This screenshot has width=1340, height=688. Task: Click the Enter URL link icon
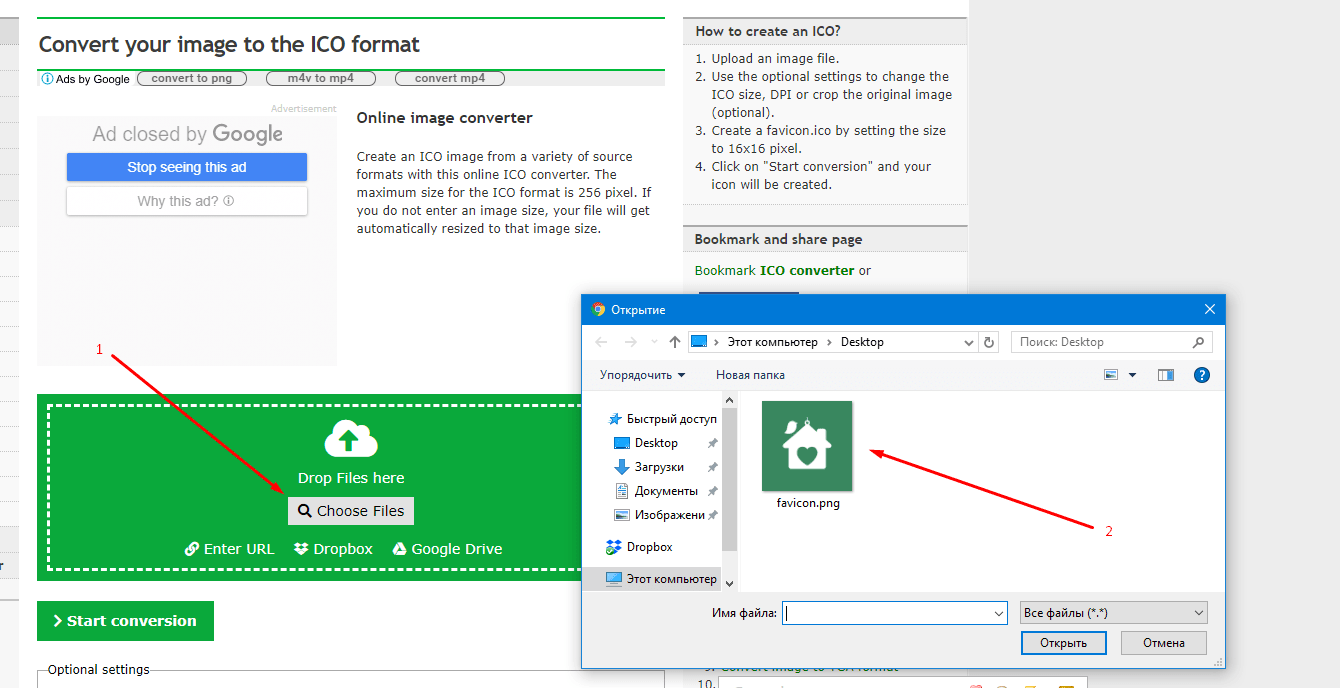[x=190, y=548]
